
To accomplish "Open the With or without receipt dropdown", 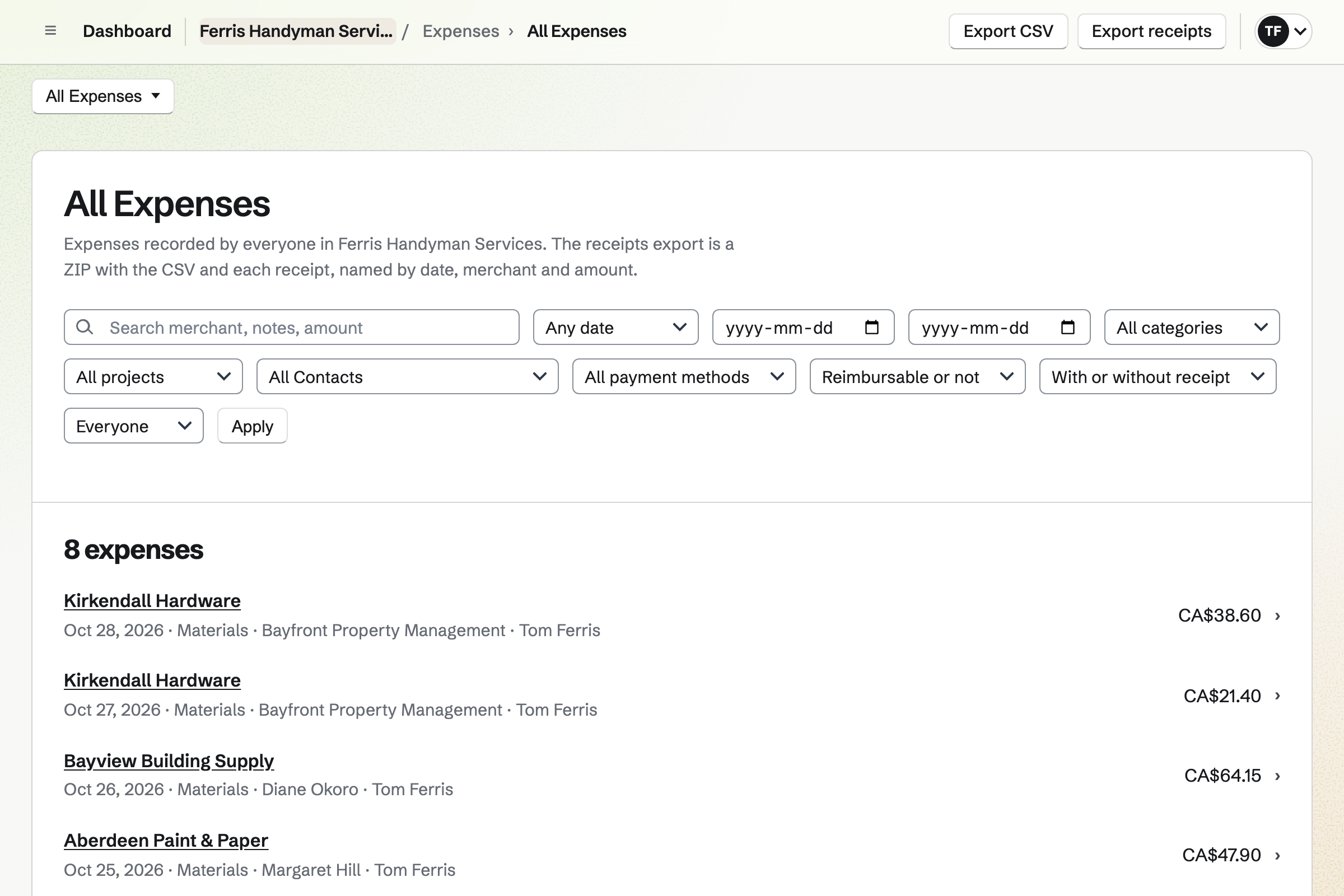I will pyautogui.click(x=1158, y=376).
